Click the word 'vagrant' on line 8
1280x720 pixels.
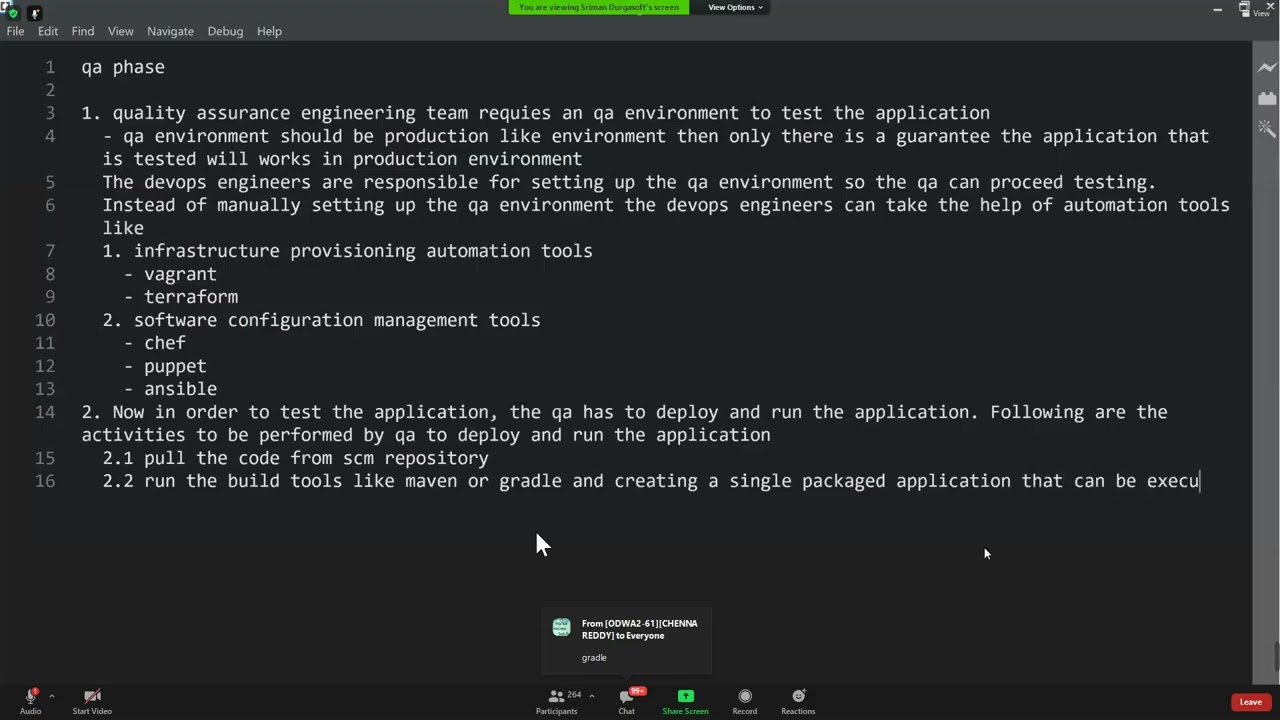pyautogui.click(x=180, y=274)
